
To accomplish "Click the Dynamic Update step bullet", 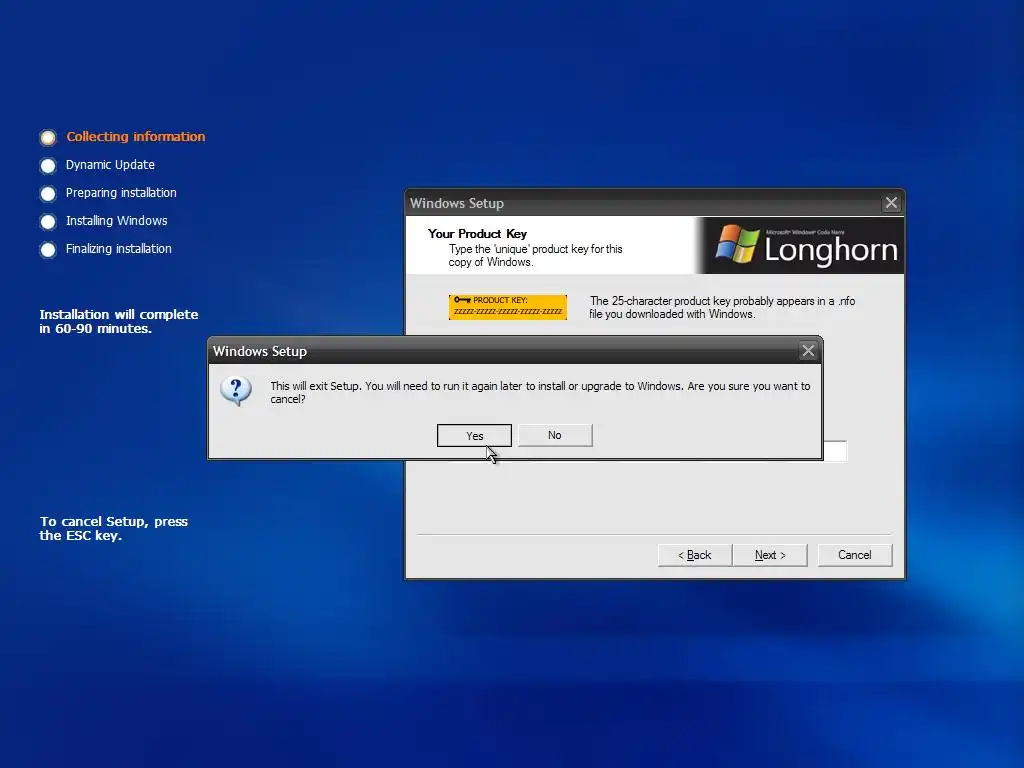I will point(48,166).
